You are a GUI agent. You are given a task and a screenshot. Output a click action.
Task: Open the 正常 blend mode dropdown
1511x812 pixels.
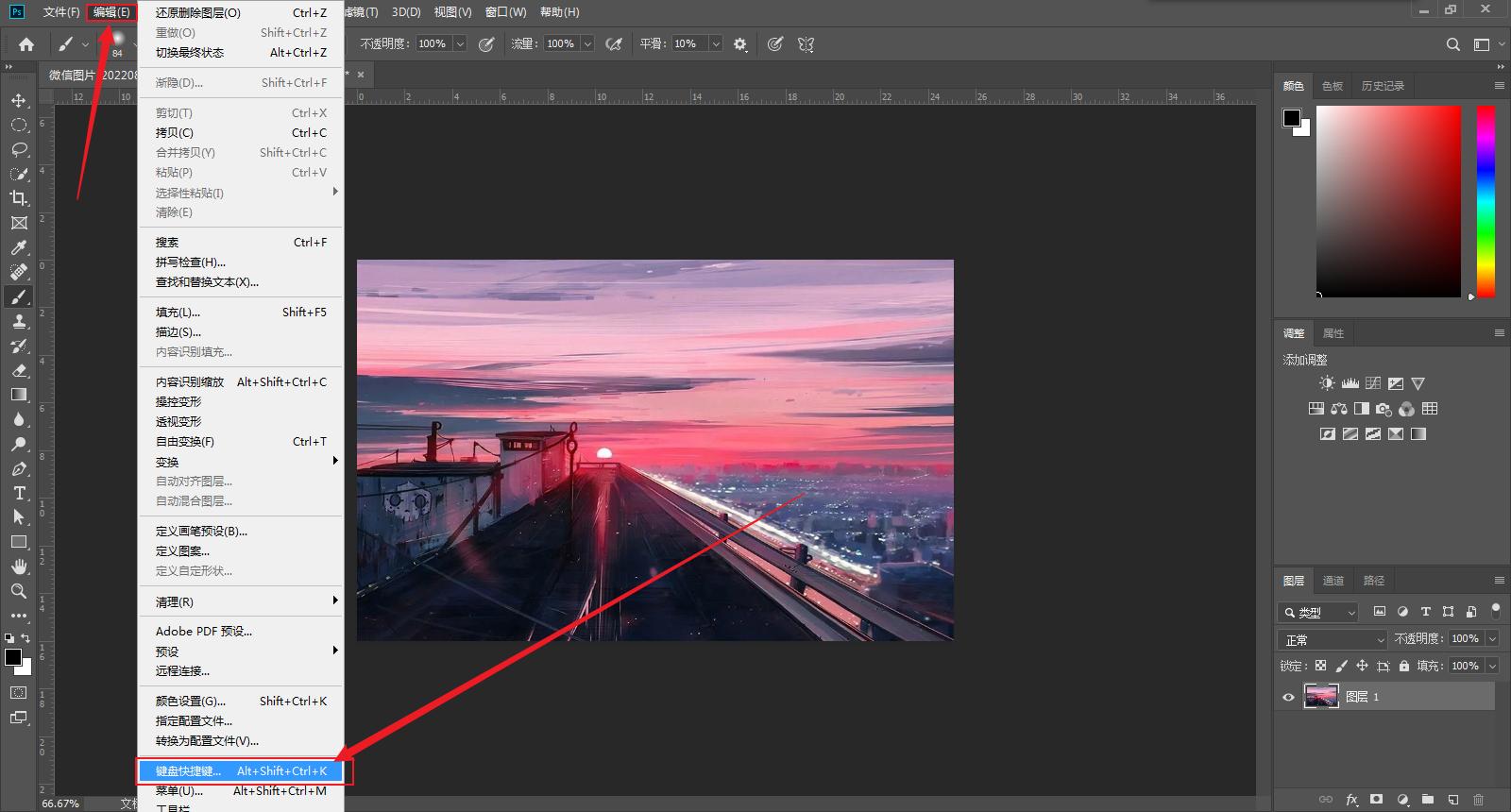(x=1333, y=639)
